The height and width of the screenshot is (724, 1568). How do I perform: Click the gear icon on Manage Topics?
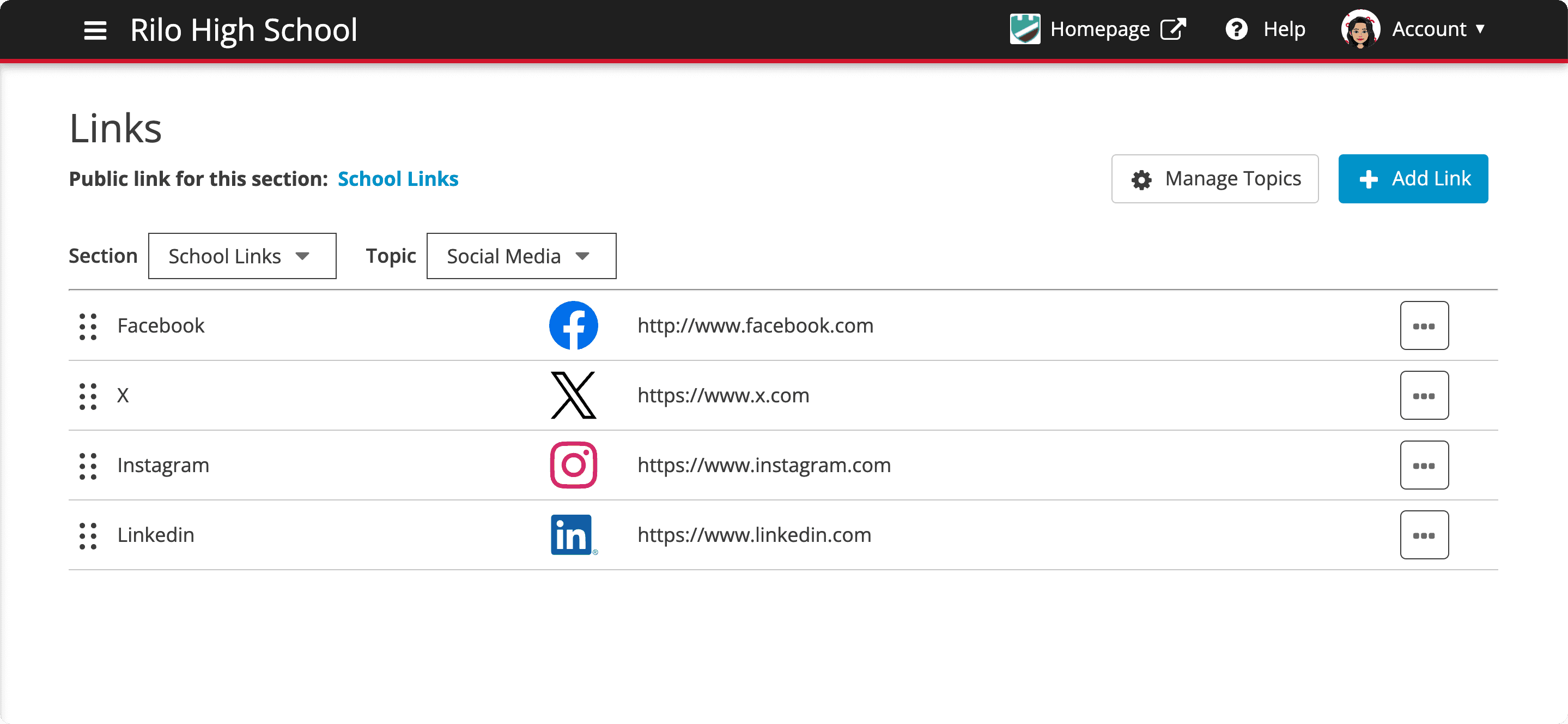pos(1141,178)
